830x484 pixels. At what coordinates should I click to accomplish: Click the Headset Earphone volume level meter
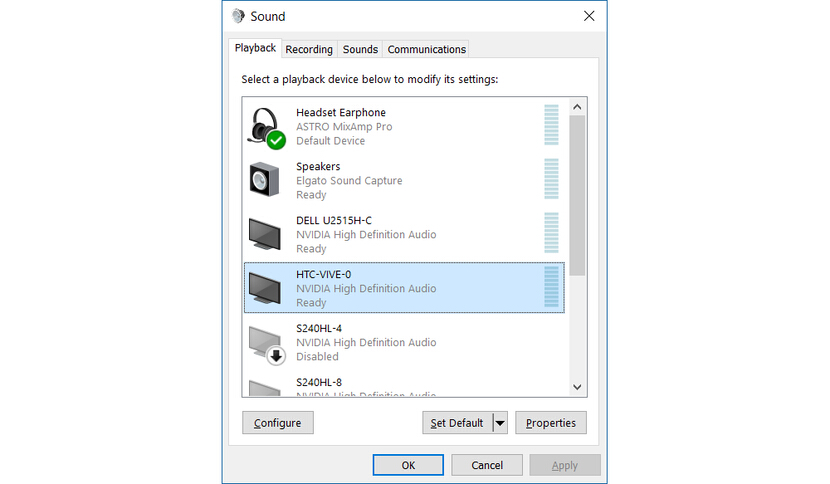tap(551, 125)
